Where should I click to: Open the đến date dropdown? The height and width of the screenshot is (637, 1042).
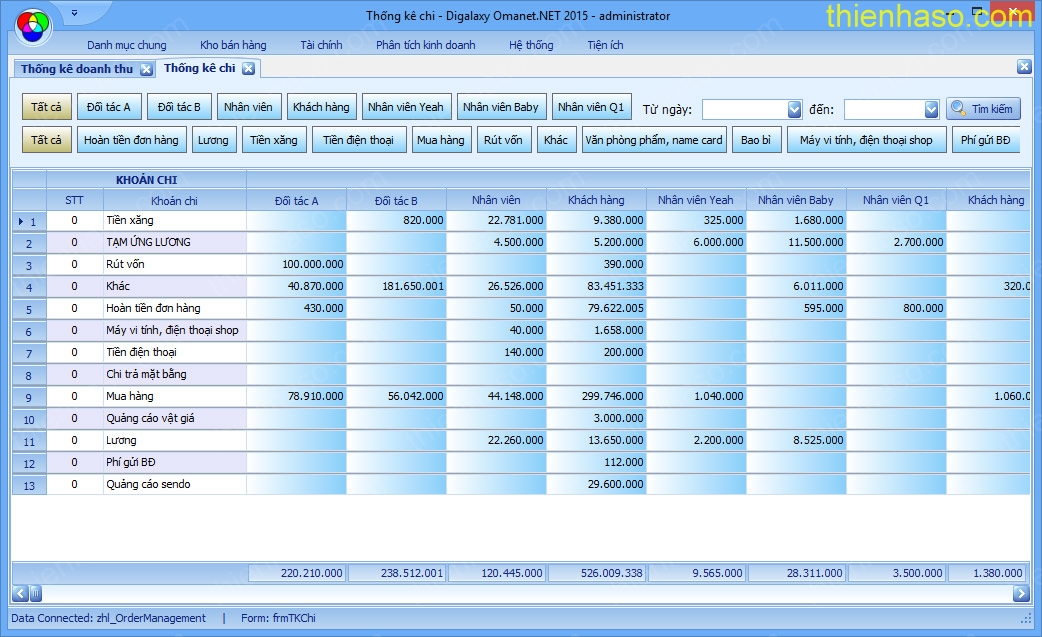(931, 109)
